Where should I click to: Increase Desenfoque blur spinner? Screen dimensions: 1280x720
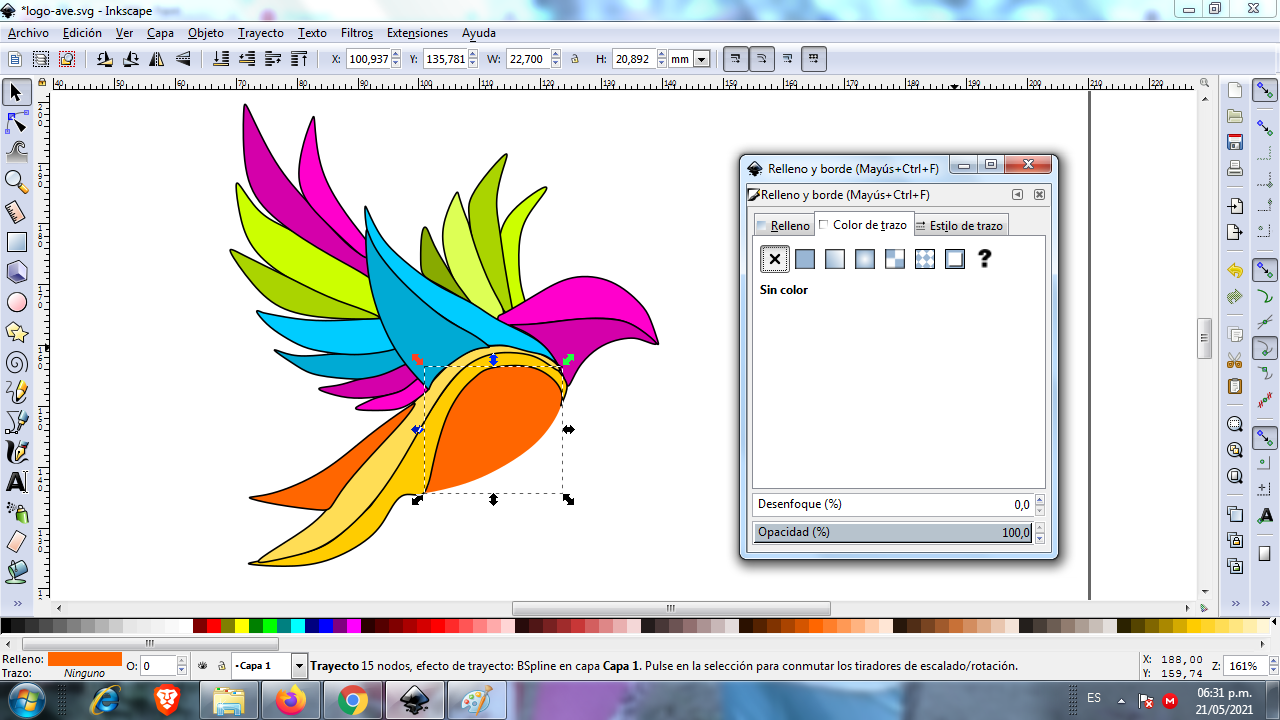pyautogui.click(x=1040, y=500)
